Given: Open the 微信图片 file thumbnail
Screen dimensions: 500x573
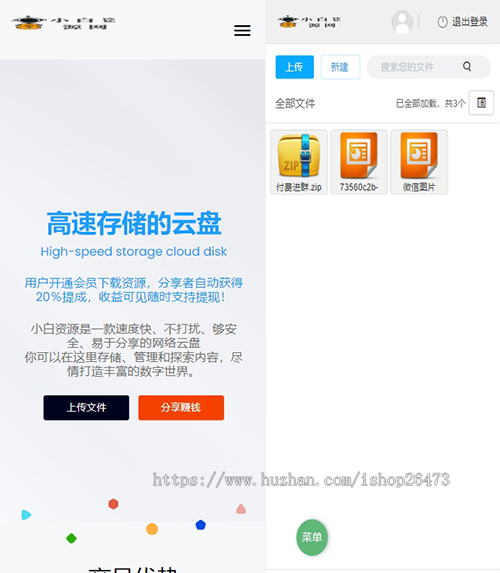Looking at the screenshot, I should (419, 162).
